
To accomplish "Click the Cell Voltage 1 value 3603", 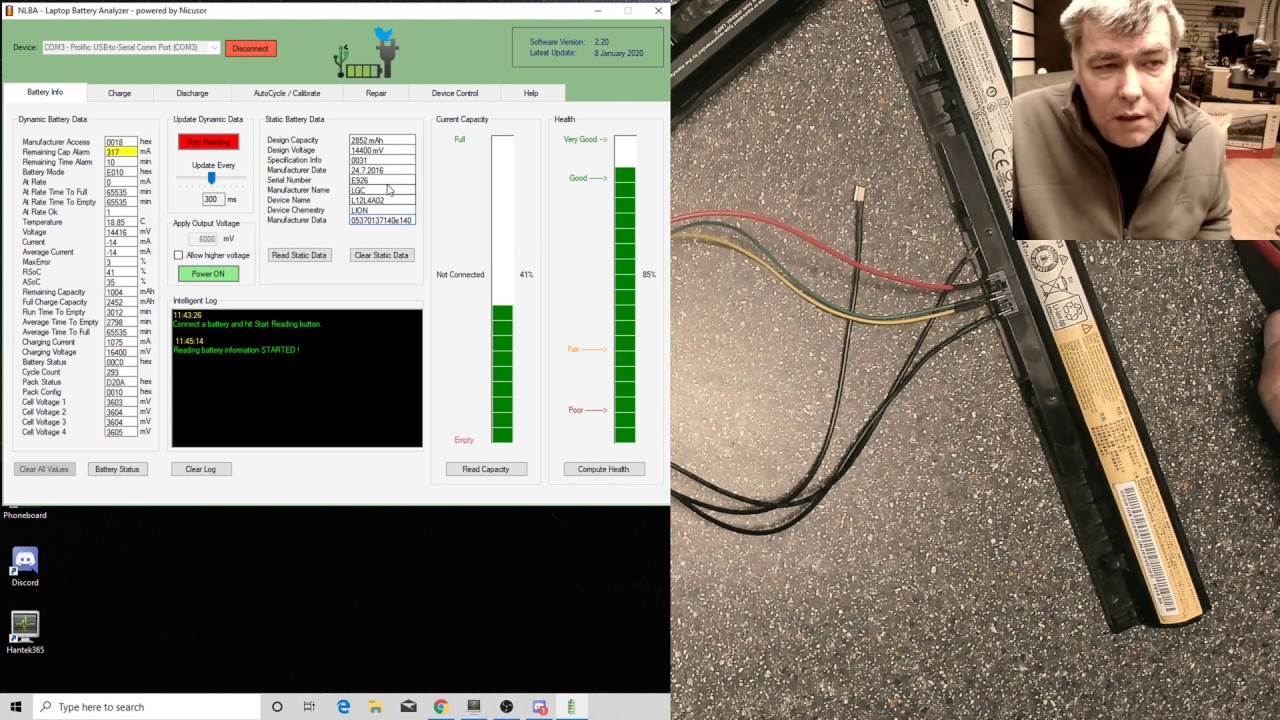I will [x=121, y=402].
